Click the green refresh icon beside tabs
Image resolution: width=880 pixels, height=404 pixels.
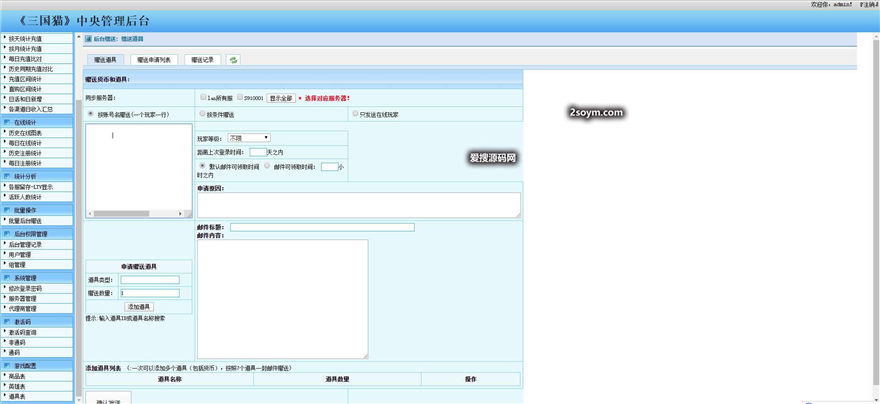[x=234, y=60]
